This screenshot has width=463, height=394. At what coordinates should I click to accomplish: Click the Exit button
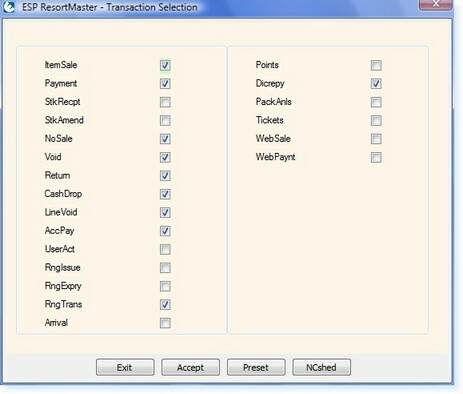[125, 367]
